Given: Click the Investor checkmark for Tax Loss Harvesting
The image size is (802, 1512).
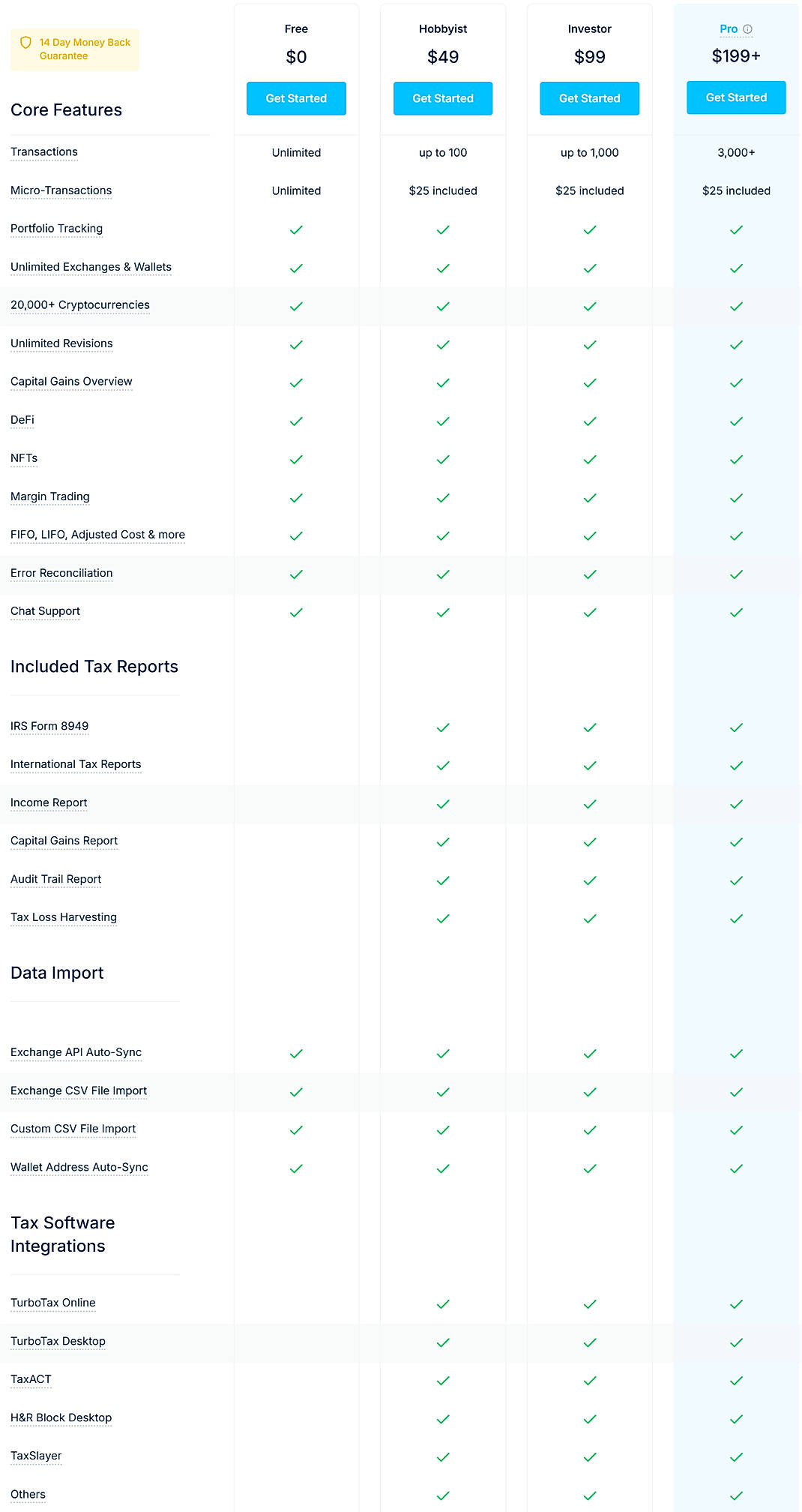Looking at the screenshot, I should pyautogui.click(x=589, y=918).
